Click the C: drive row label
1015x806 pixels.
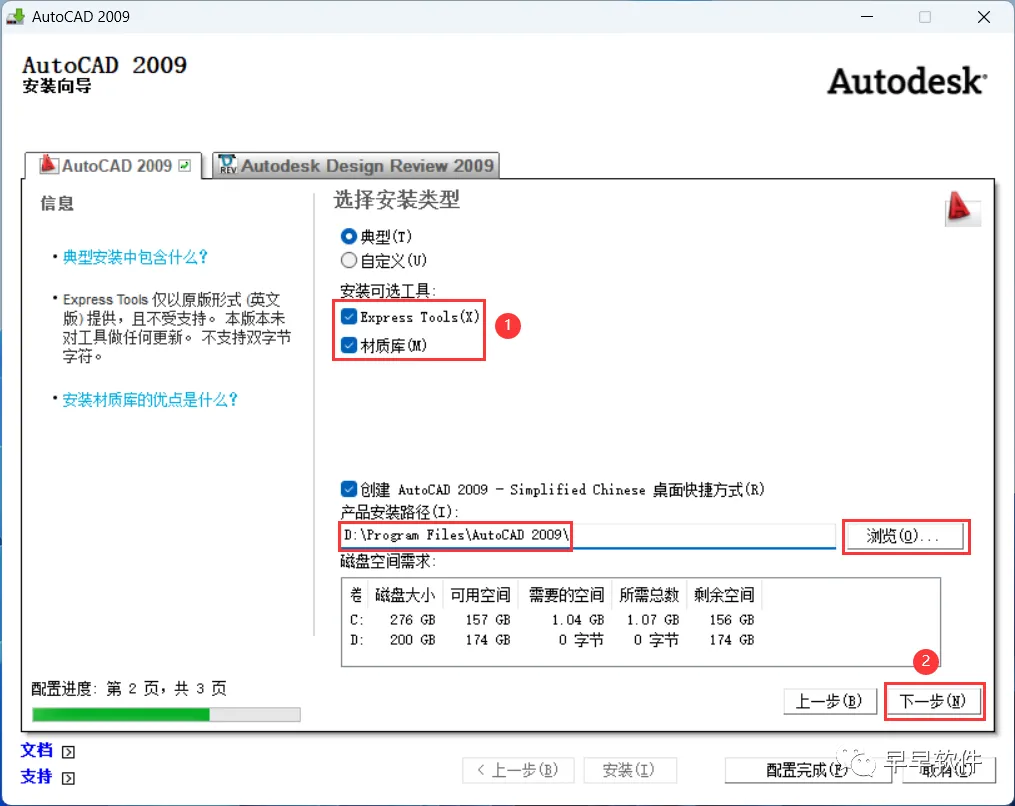[x=357, y=620]
